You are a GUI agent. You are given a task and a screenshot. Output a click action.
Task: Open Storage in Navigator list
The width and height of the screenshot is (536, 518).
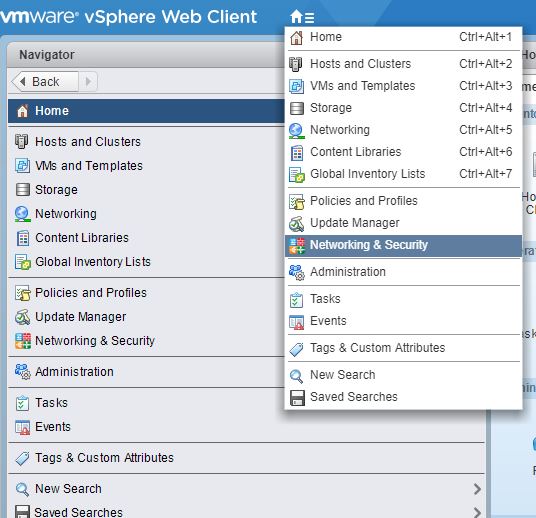coord(146,189)
